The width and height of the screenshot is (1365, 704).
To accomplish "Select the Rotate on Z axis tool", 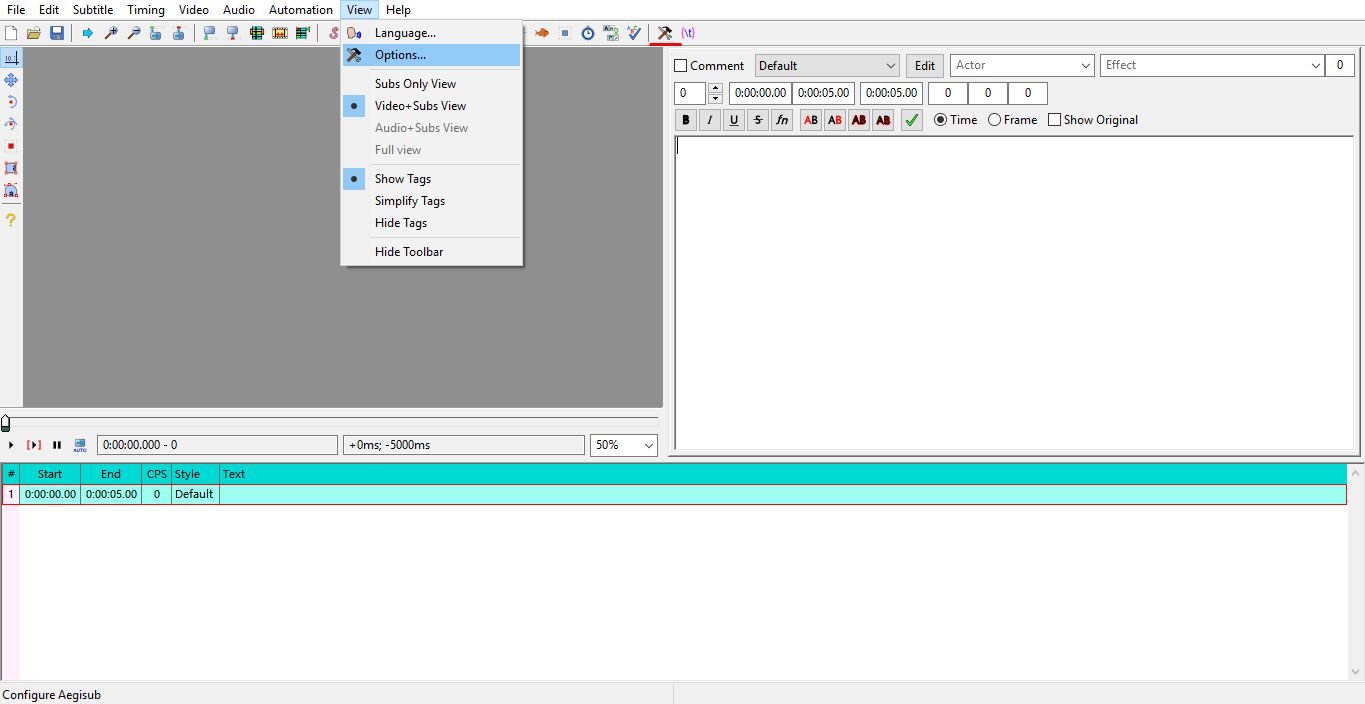I will pyautogui.click(x=11, y=102).
